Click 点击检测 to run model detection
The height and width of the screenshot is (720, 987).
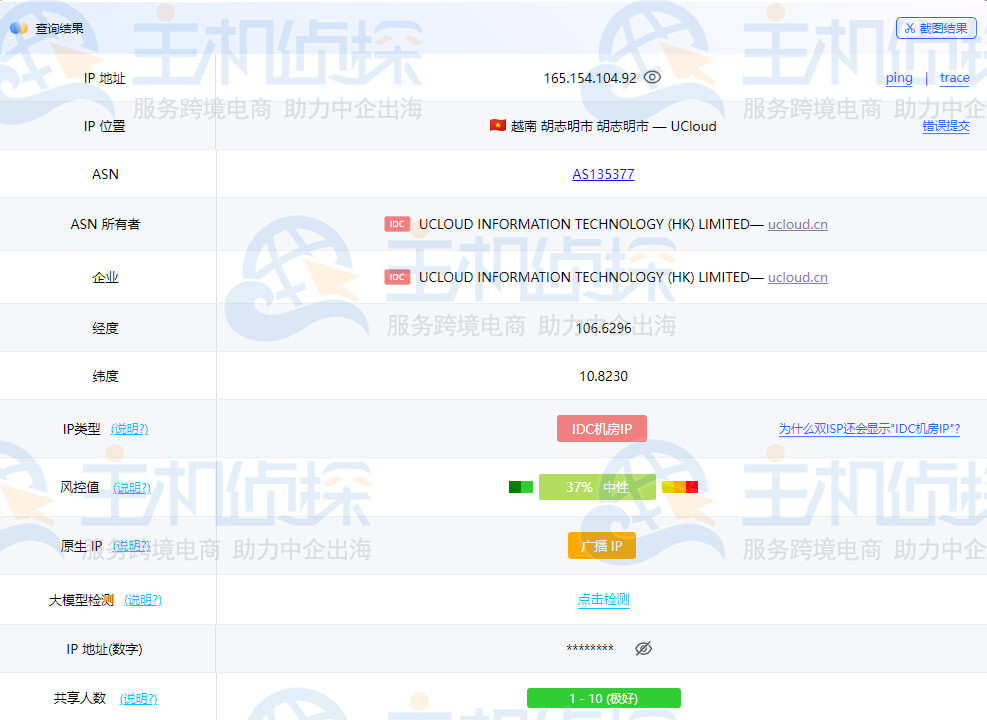603,600
